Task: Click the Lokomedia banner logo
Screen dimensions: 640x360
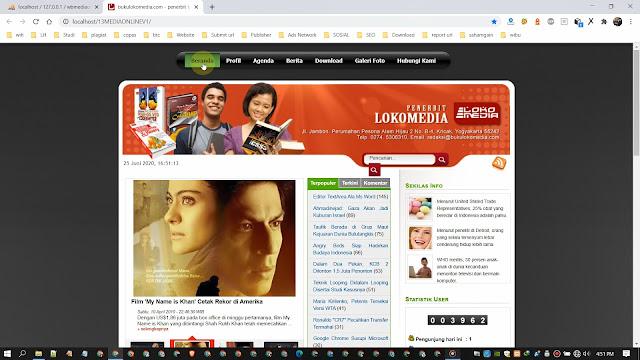Action: tap(476, 113)
